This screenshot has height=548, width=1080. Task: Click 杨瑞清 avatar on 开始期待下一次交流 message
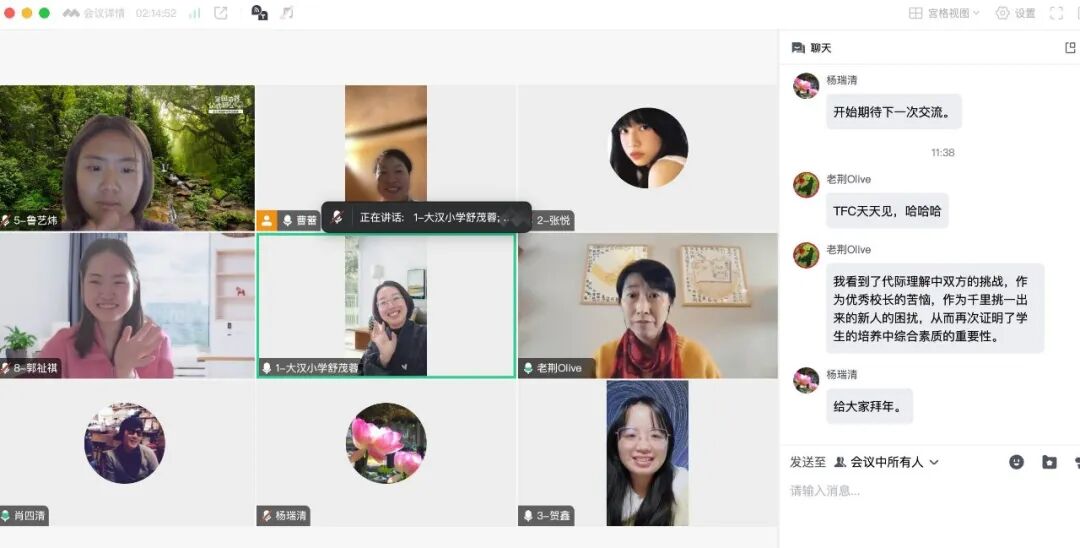click(806, 86)
